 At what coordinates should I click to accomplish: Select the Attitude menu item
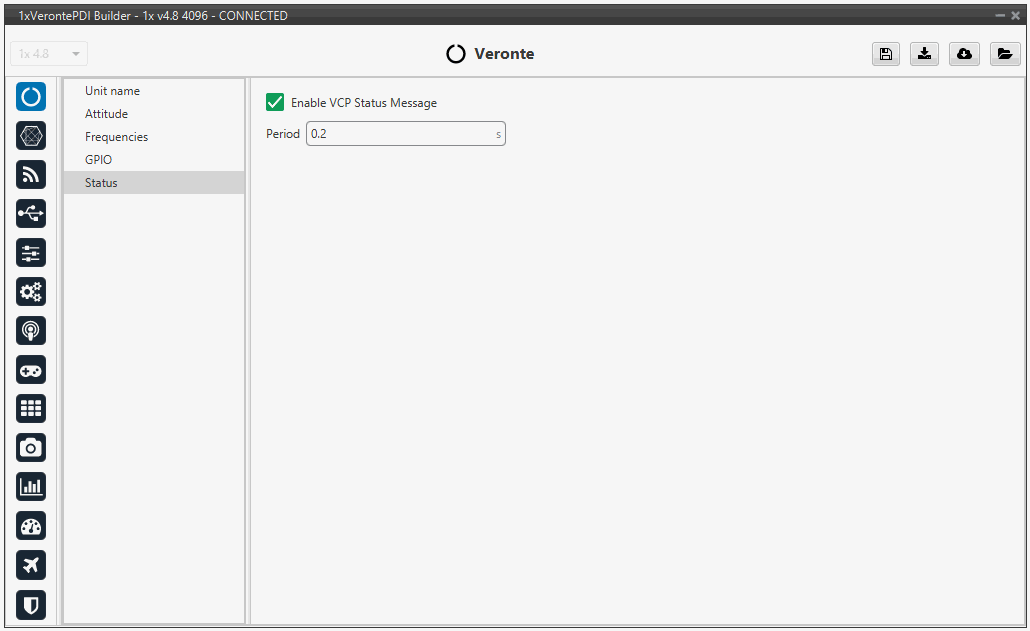[x=106, y=114]
